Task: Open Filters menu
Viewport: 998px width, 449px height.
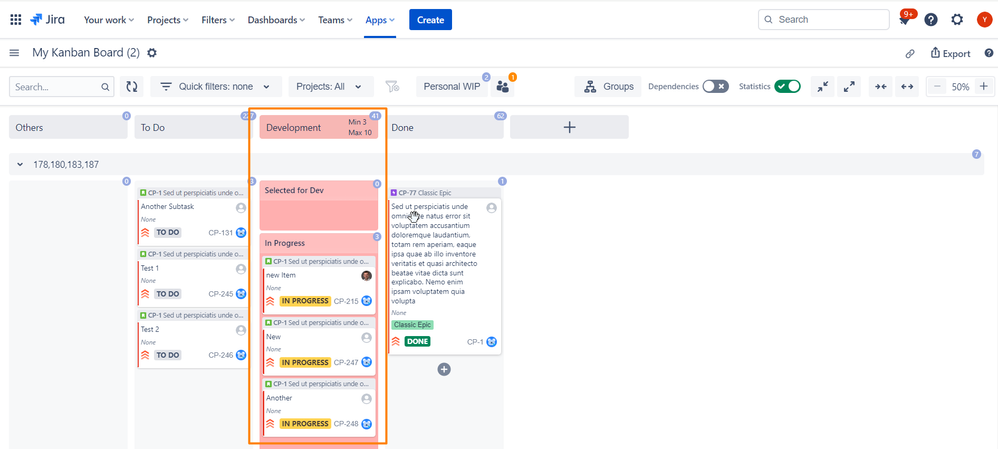Action: tap(218, 20)
